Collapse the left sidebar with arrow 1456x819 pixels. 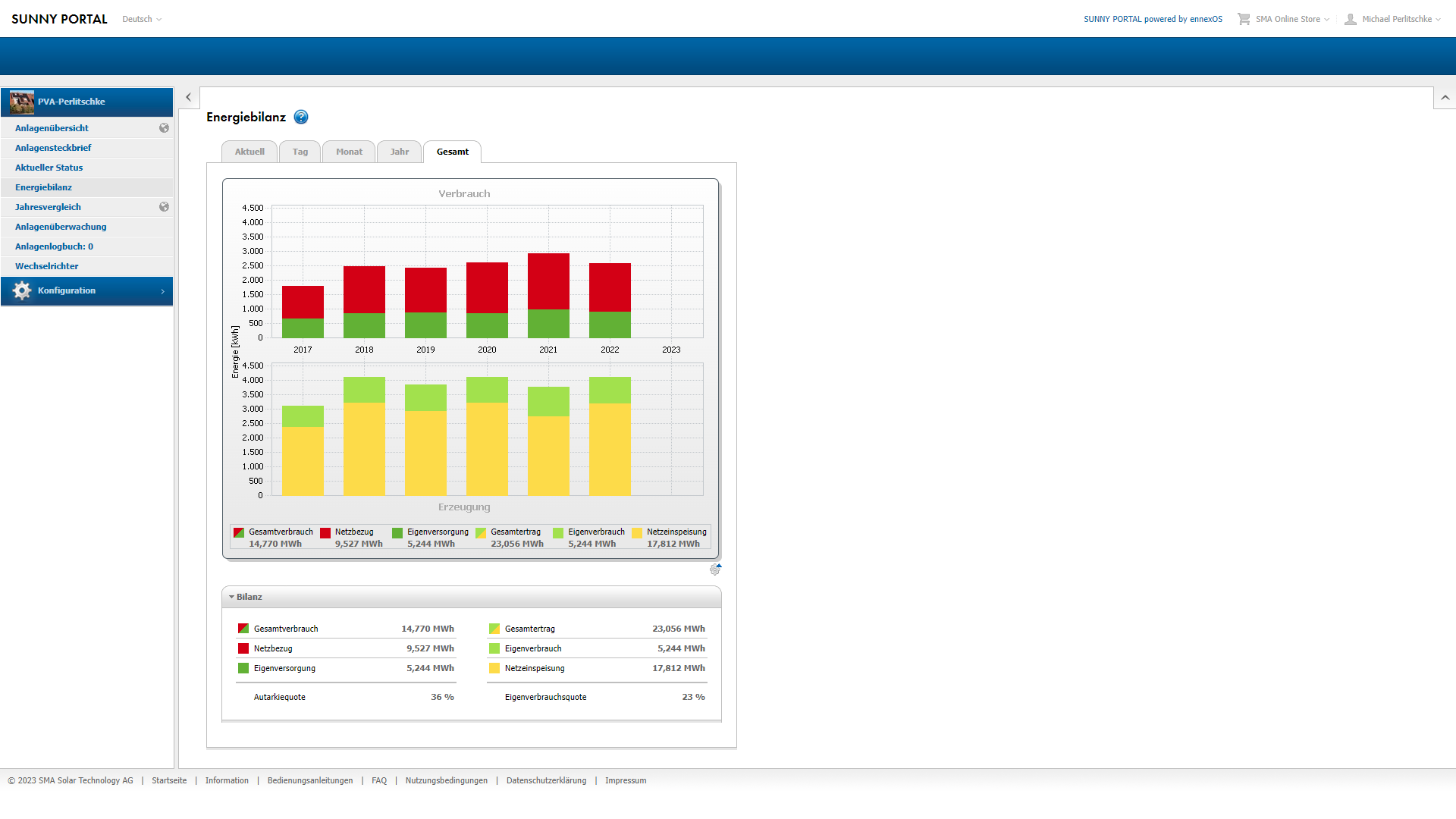tap(189, 97)
